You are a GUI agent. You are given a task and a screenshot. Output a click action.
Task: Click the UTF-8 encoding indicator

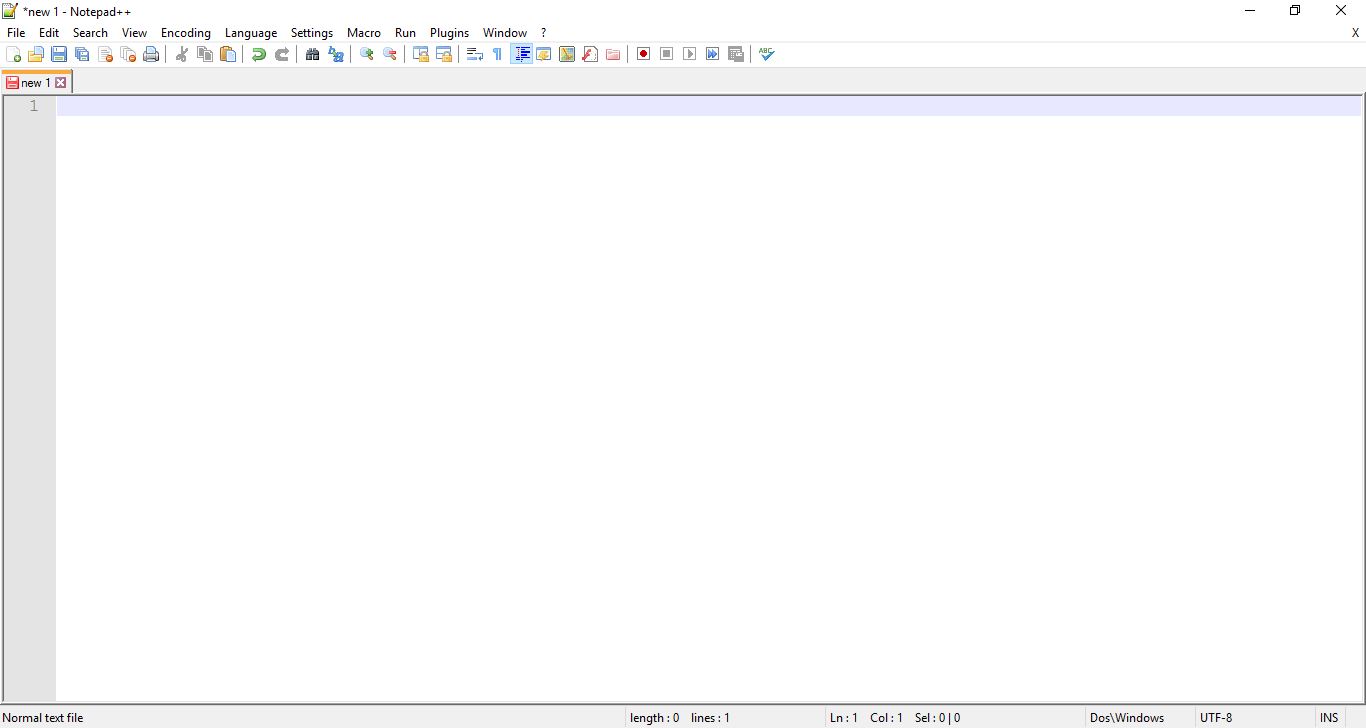[x=1217, y=717]
